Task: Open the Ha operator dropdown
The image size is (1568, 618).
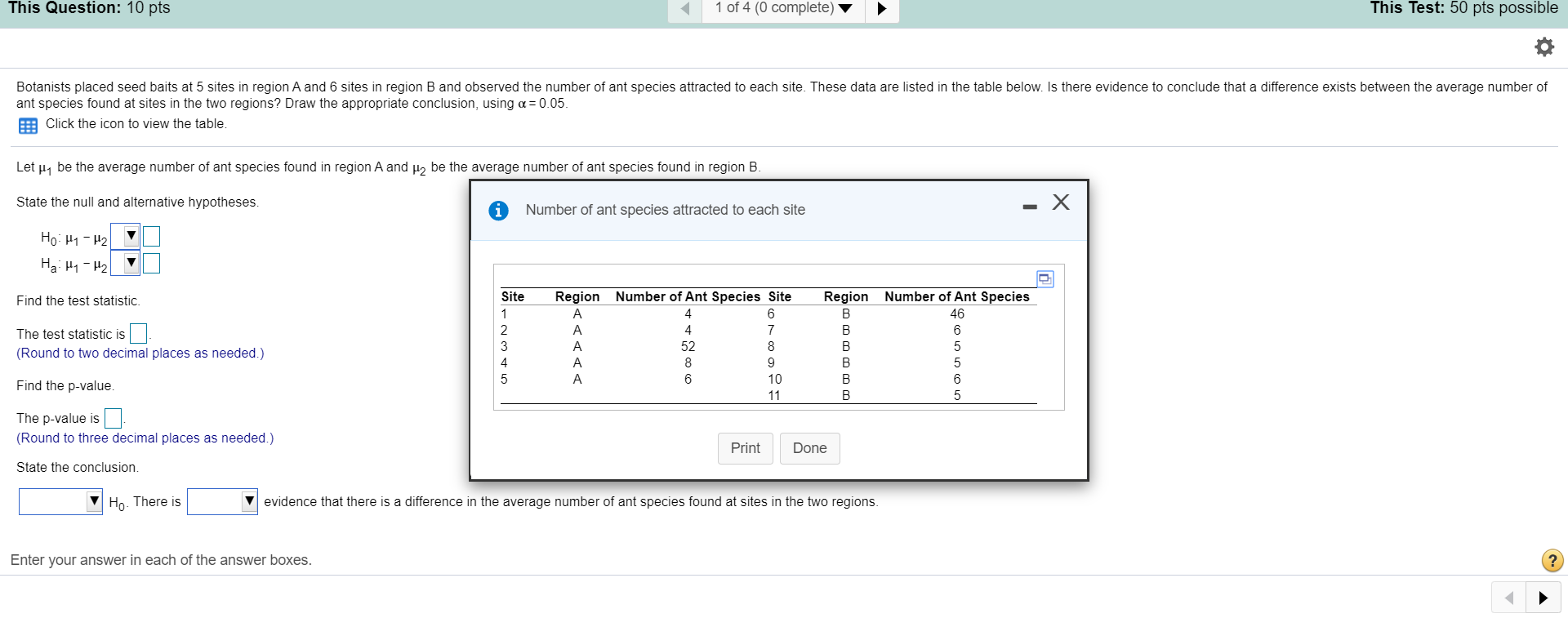Action: click(125, 263)
